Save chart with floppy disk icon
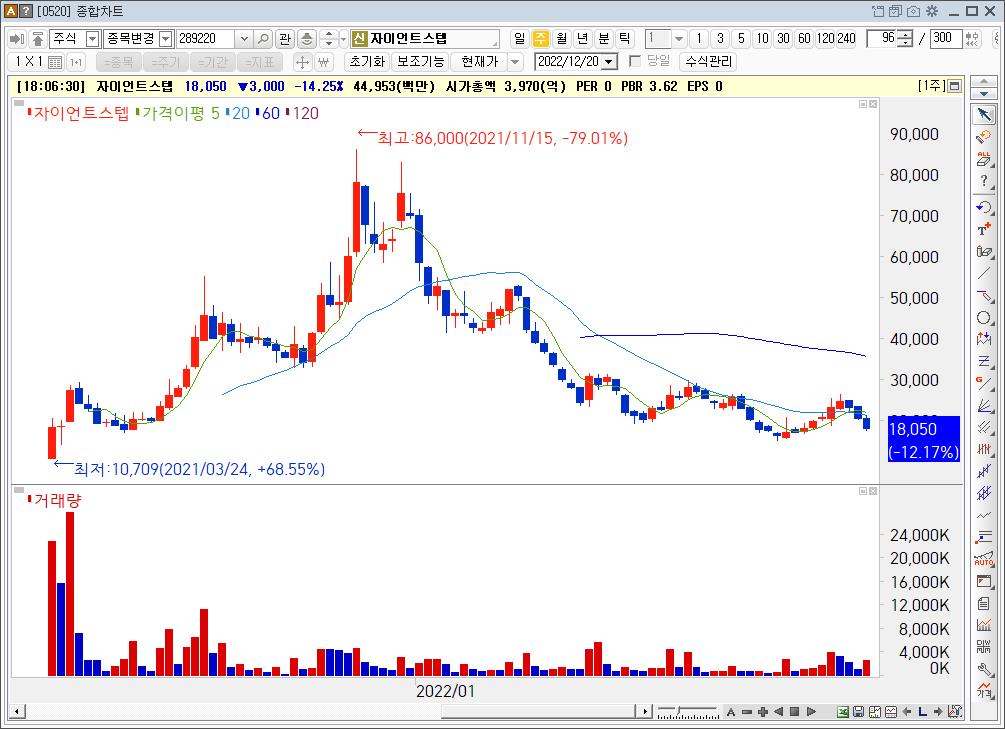The image size is (1005, 729). 859,712
